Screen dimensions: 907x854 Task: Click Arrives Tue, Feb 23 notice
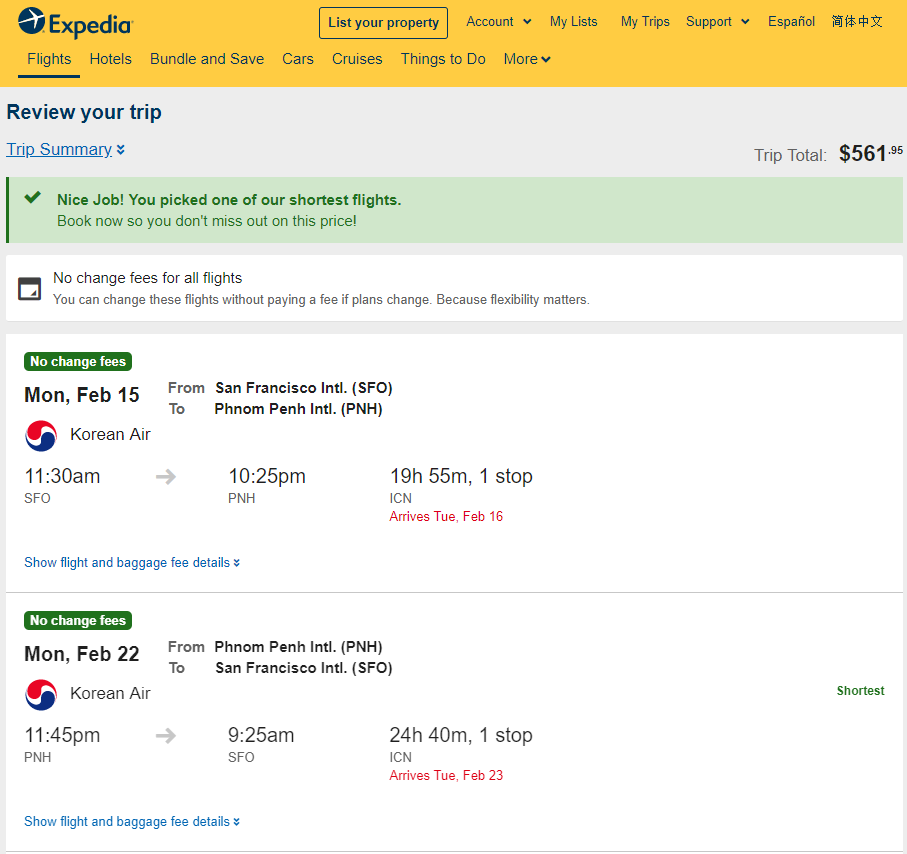(446, 776)
